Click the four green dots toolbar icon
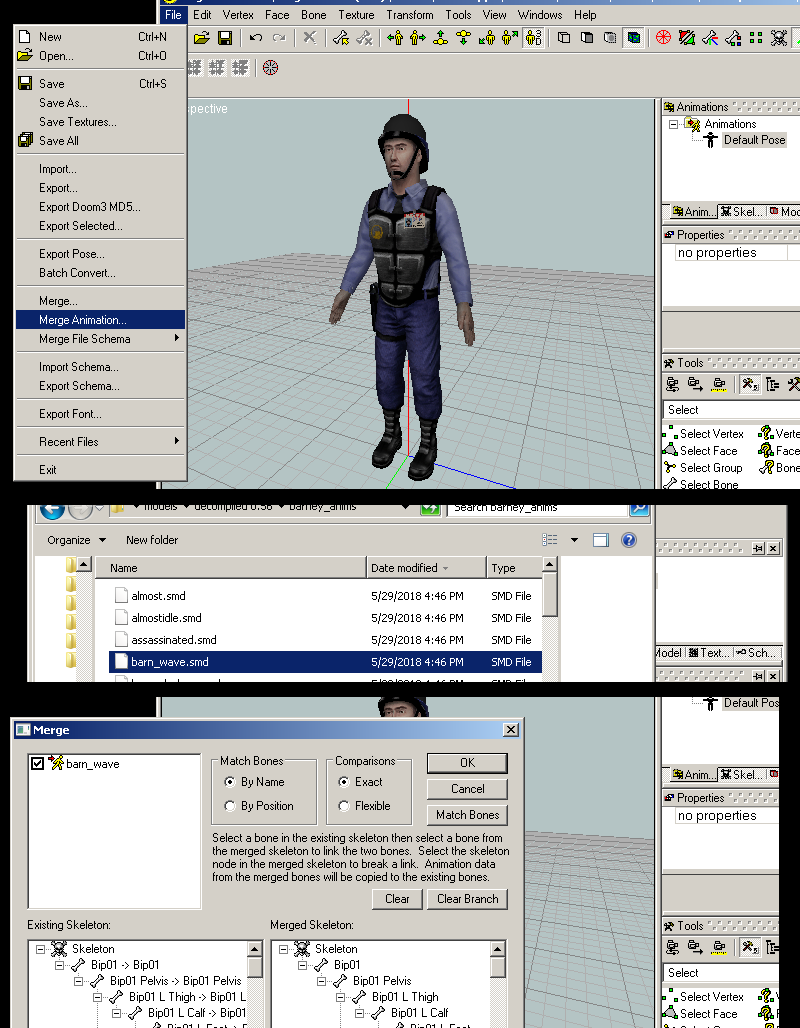The height and width of the screenshot is (1028, 800). click(756, 38)
